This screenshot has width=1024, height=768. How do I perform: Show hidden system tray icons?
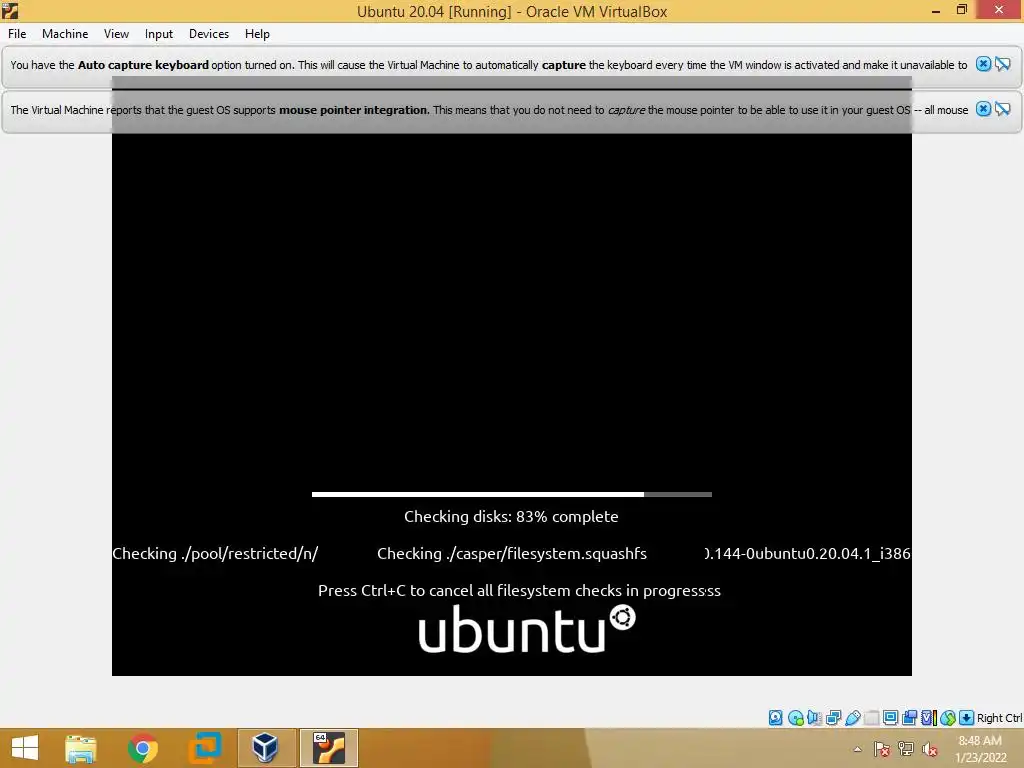[x=857, y=749]
